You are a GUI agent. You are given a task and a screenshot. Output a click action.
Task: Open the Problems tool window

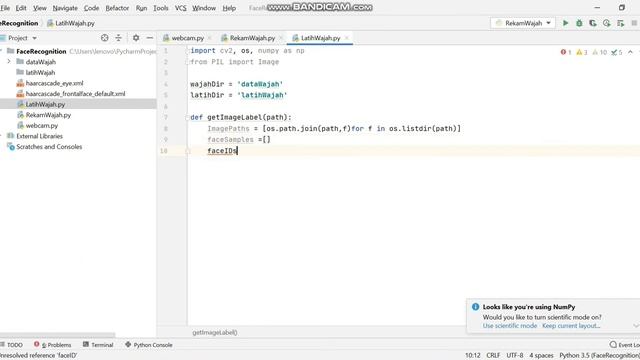tap(53, 345)
